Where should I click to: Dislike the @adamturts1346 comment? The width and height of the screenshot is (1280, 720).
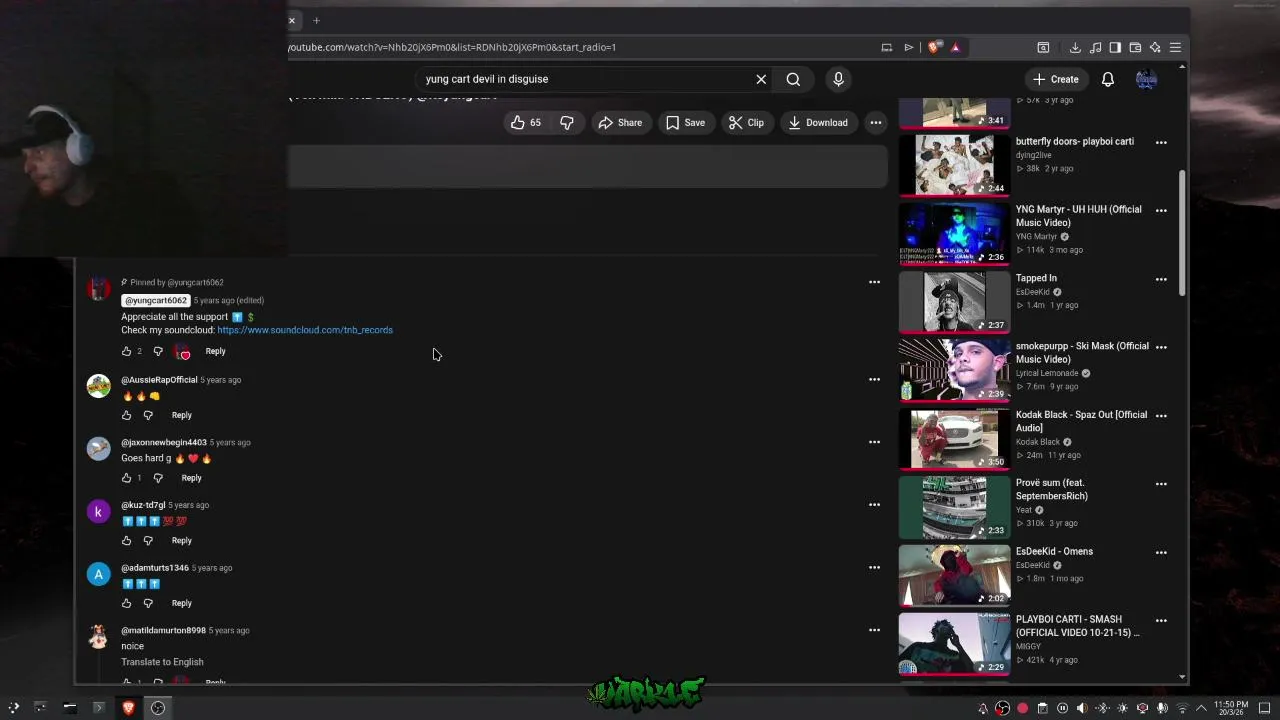[x=148, y=603]
